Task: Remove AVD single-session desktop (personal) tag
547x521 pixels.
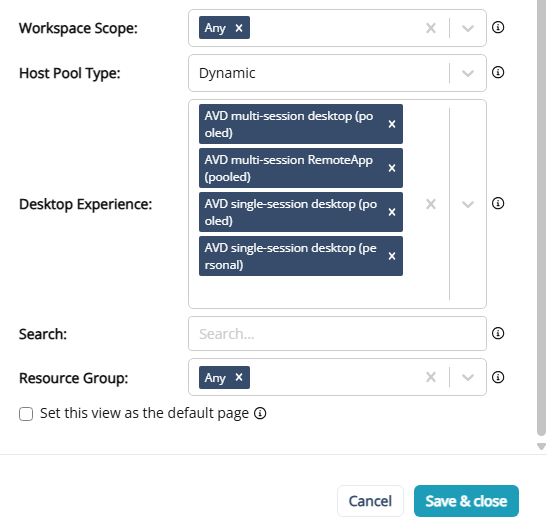Action: [x=392, y=256]
